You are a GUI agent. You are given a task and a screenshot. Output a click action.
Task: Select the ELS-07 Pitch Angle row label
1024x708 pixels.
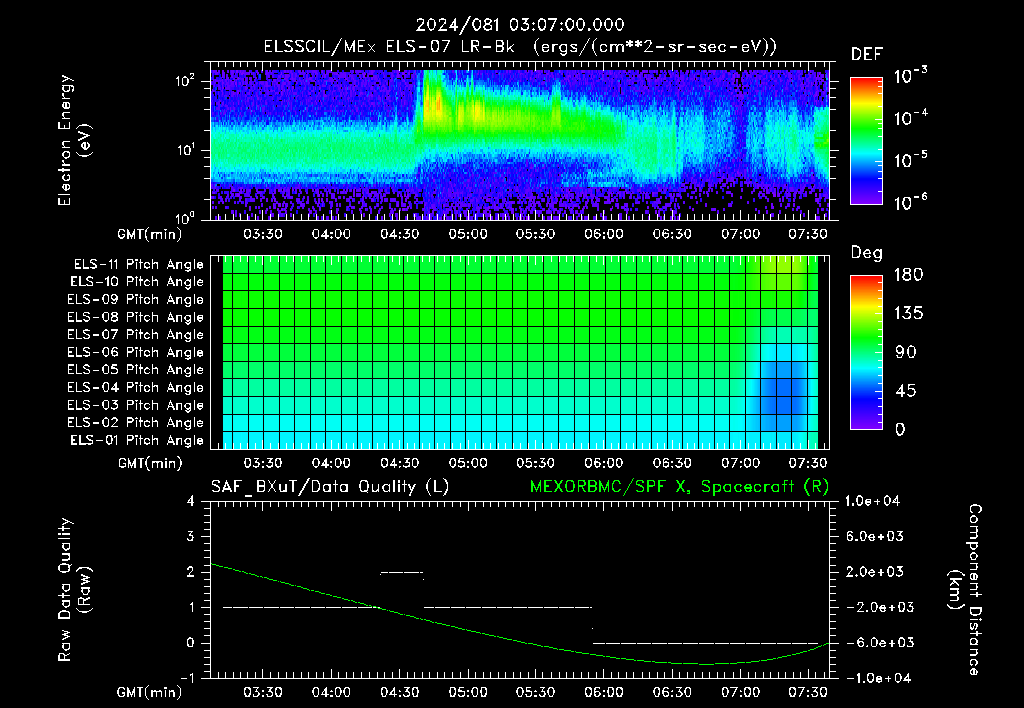pyautogui.click(x=135, y=334)
